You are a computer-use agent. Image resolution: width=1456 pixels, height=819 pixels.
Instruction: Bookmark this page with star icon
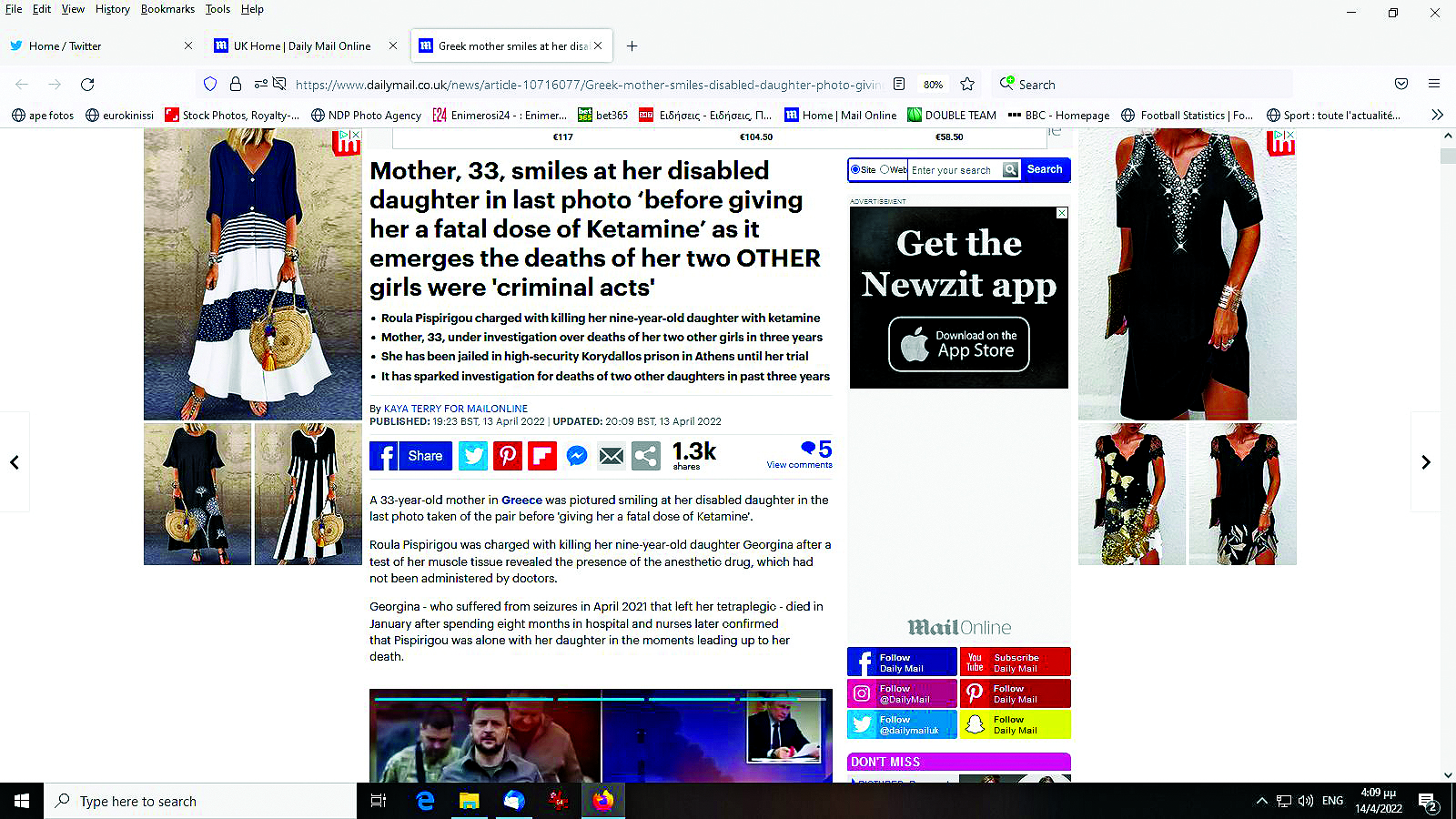point(967,85)
